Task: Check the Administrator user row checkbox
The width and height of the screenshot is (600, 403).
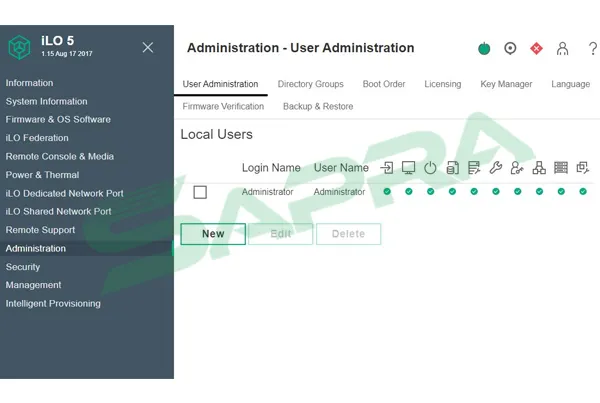Action: (x=200, y=192)
